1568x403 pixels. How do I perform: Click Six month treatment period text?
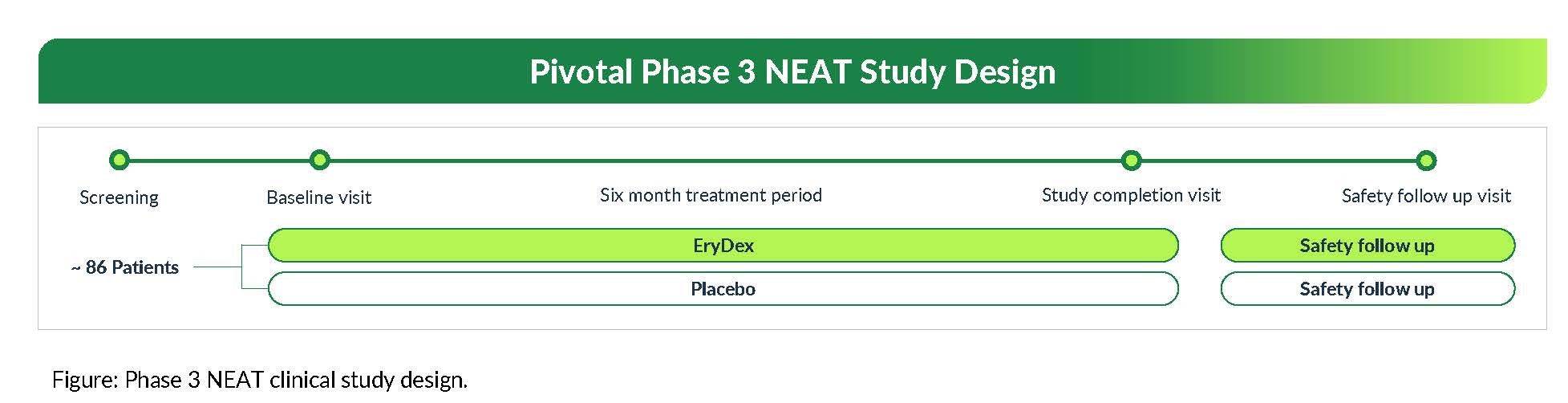(711, 195)
